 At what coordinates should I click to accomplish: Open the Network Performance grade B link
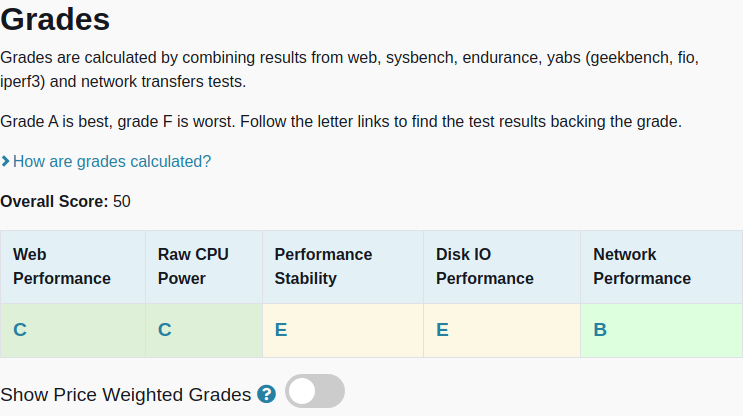[600, 330]
